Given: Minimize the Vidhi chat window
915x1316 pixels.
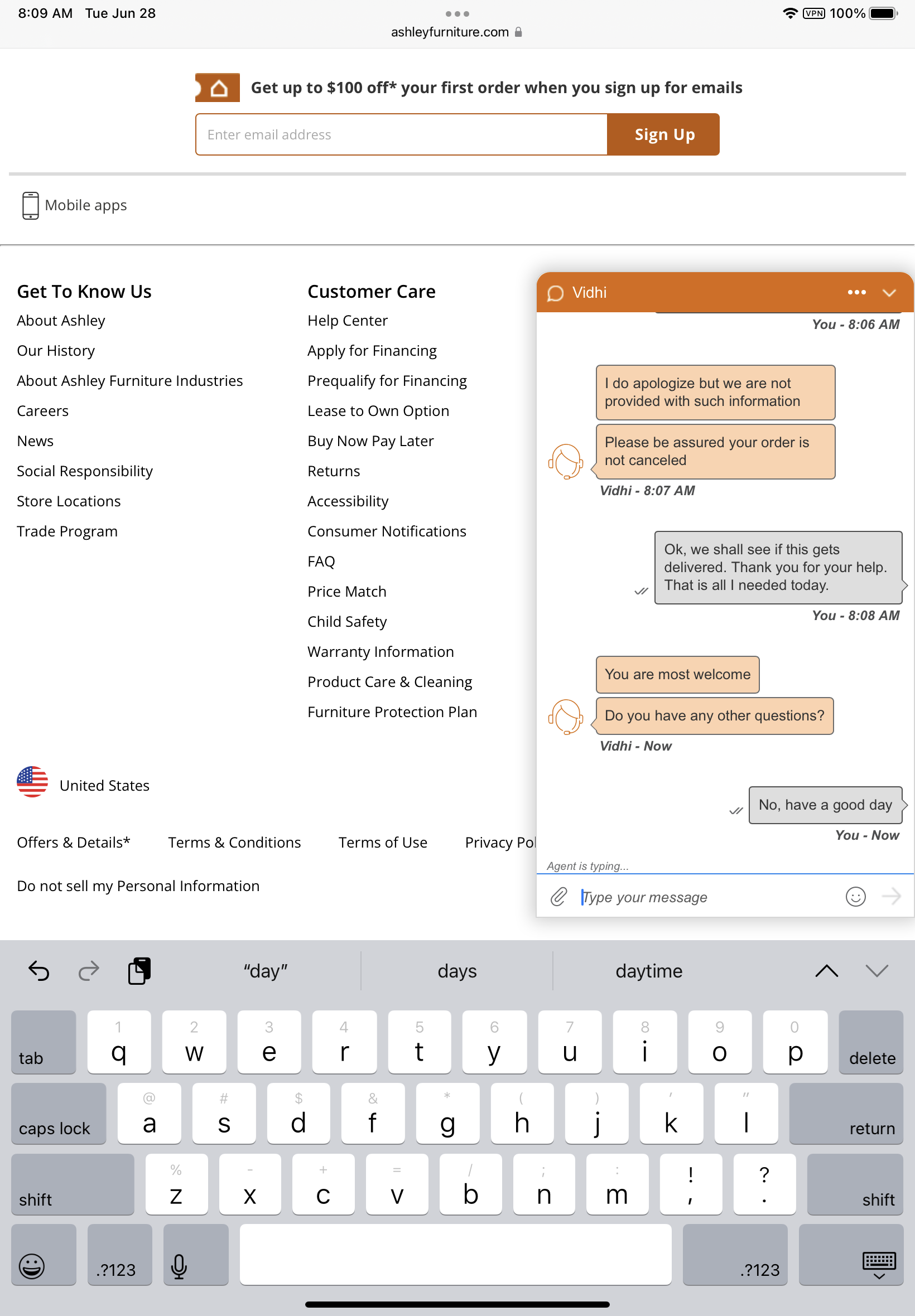Looking at the screenshot, I should tap(889, 292).
